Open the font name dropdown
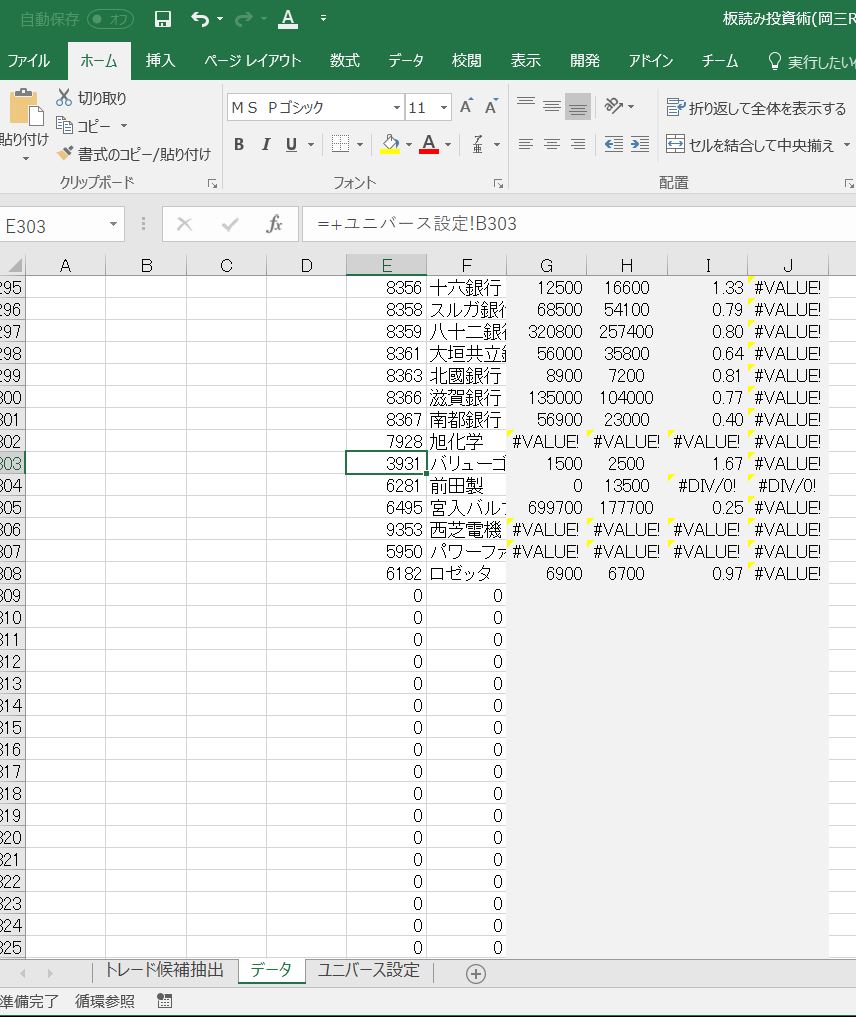This screenshot has width=856, height=1017. [396, 108]
